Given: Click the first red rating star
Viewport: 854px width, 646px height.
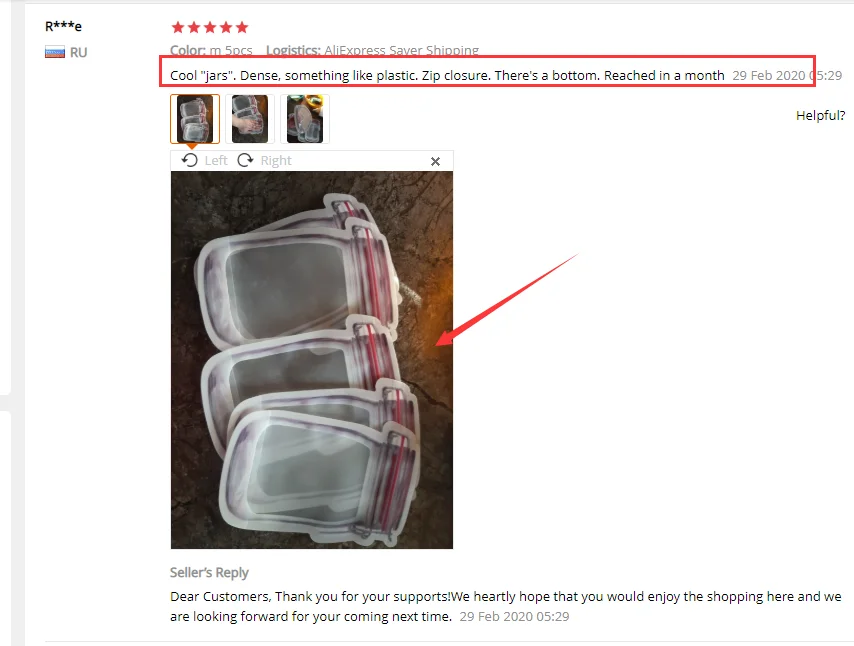Looking at the screenshot, I should 178,27.
